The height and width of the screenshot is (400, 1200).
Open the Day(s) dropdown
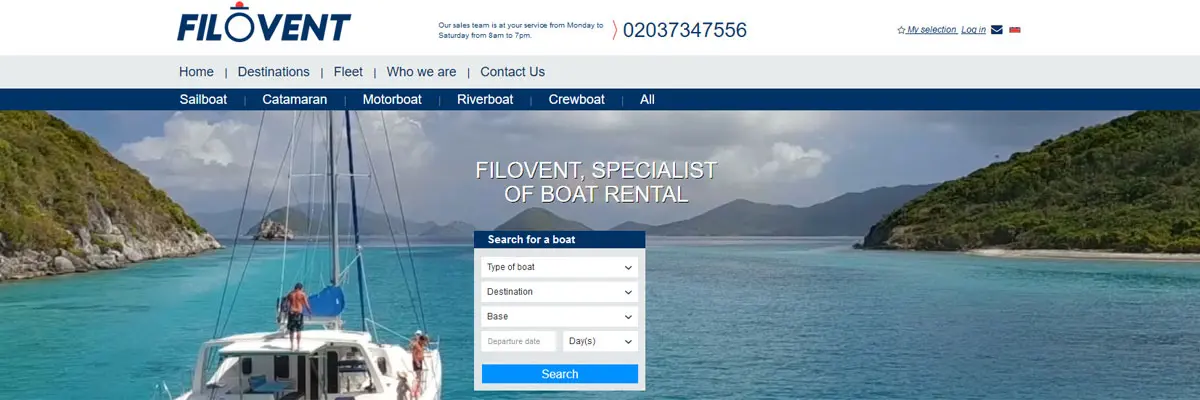point(600,341)
